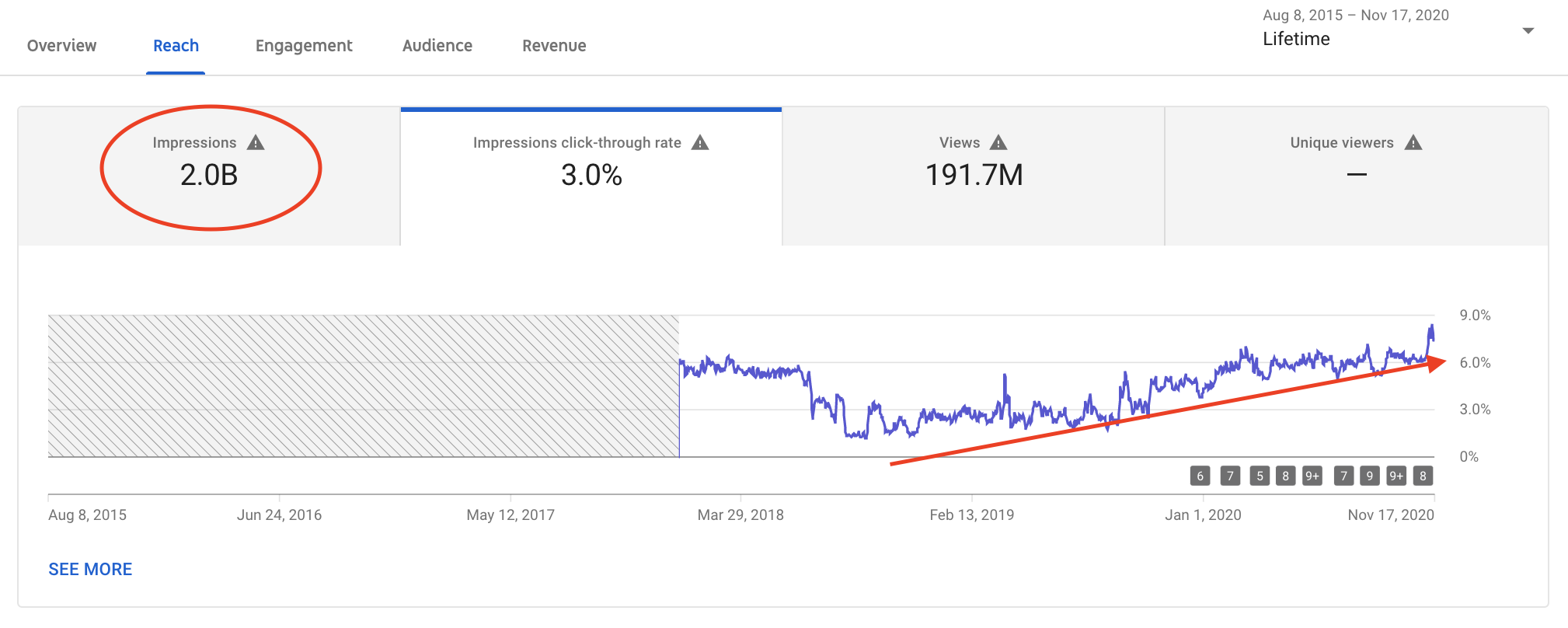The width and height of the screenshot is (1568, 628).
Task: Select the Impressions click-through rate 3.0% card
Action: pos(591,176)
